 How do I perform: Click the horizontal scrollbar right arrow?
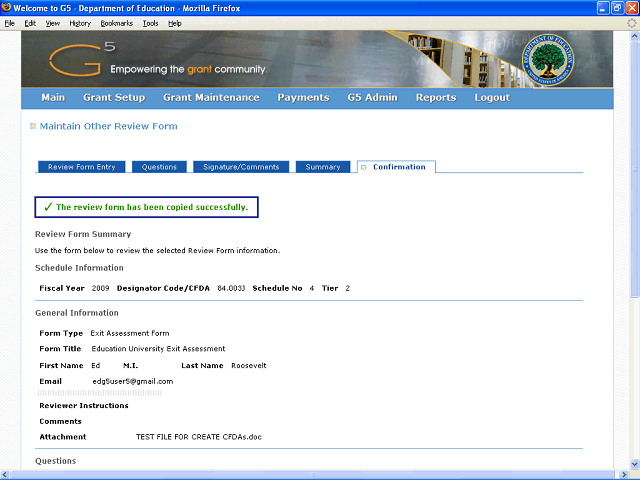coord(624,475)
